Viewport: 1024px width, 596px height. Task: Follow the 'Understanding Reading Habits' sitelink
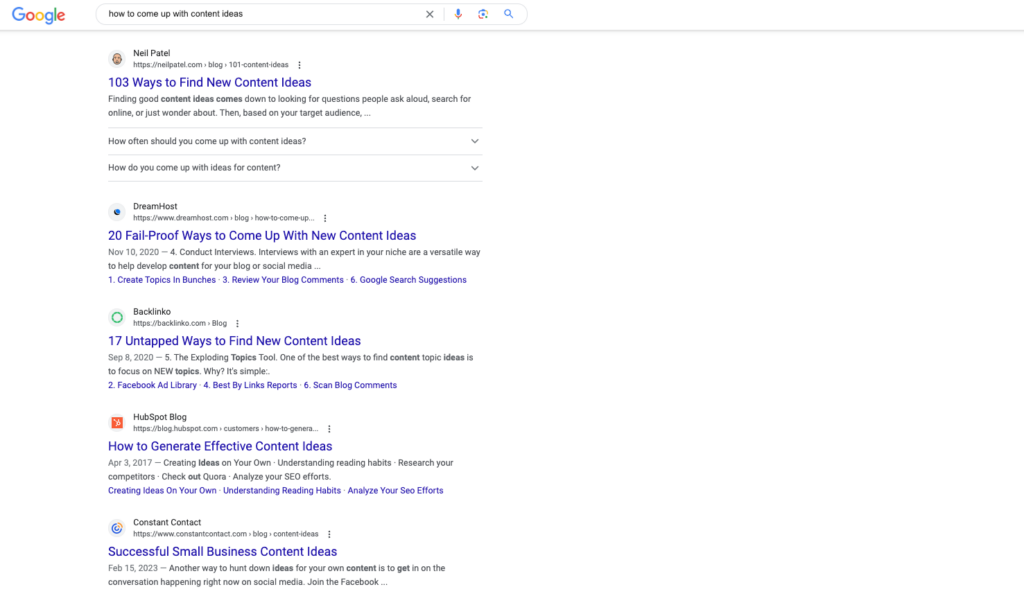282,491
